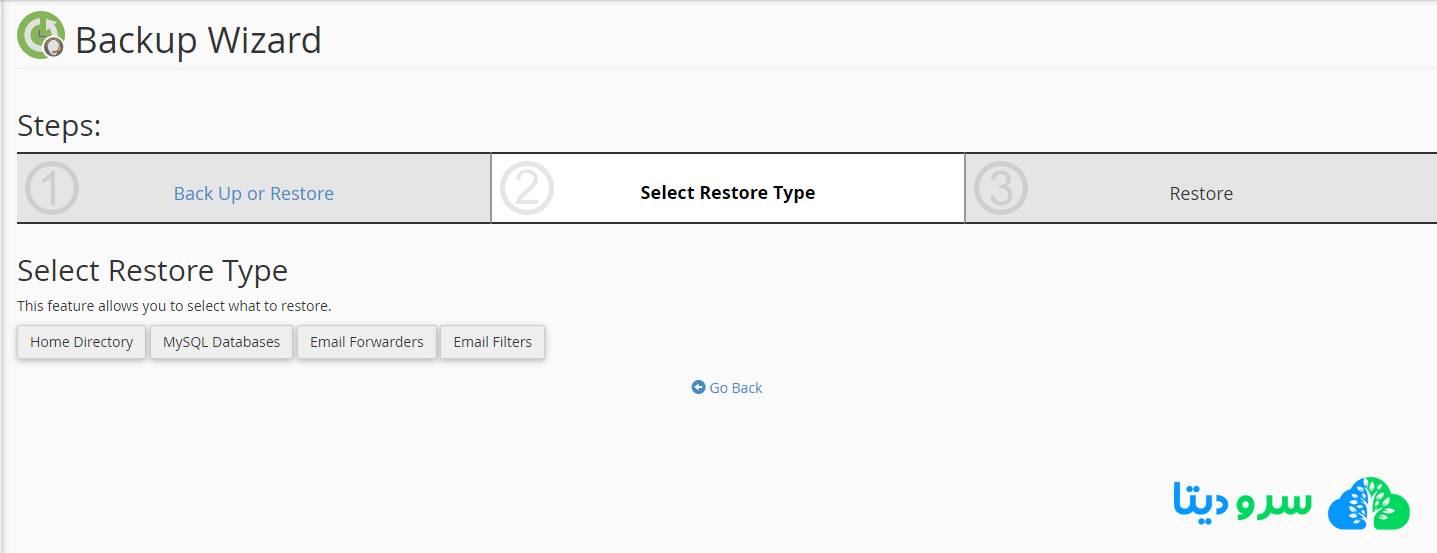This screenshot has height=553, width=1437.
Task: Open the Back Up or Restore step link
Action: click(254, 193)
